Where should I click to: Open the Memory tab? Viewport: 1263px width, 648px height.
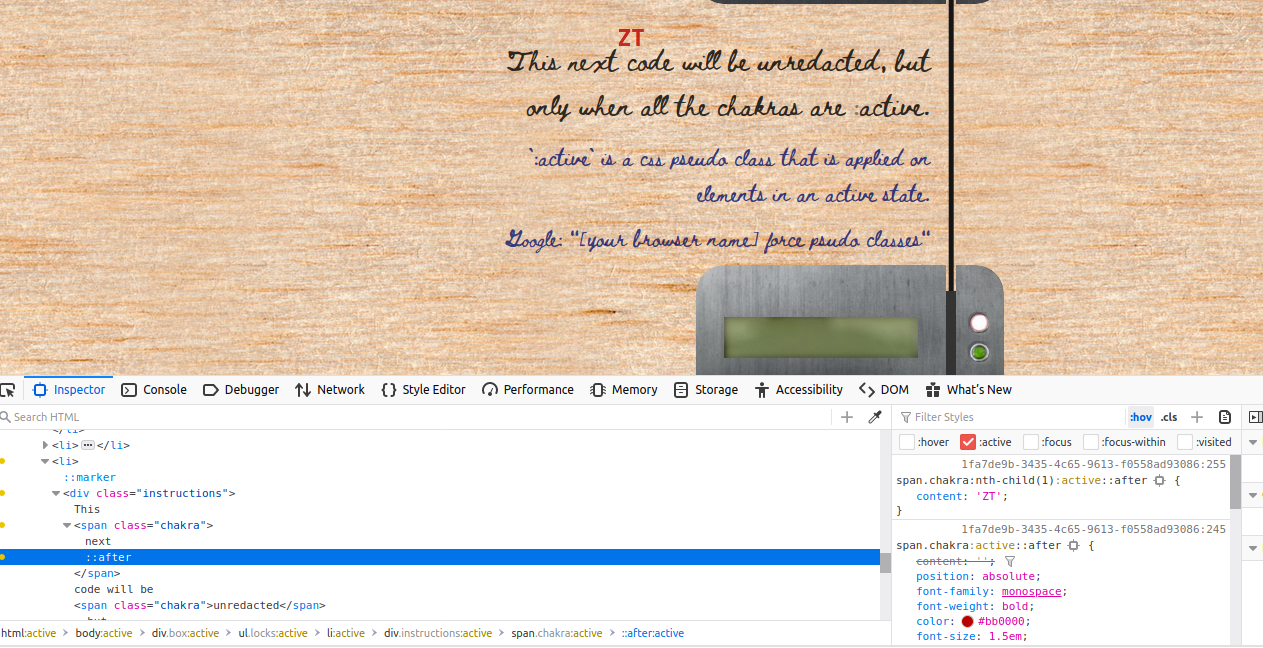coord(624,390)
